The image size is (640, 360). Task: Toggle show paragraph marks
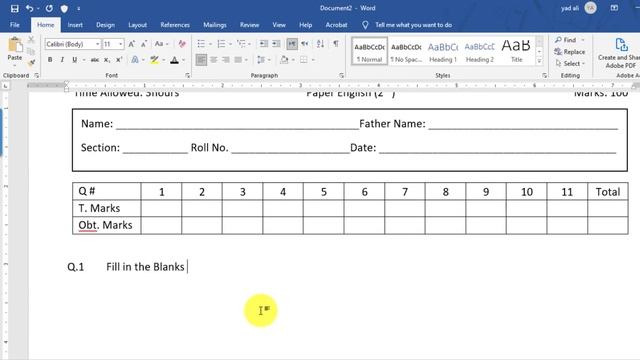[x=336, y=44]
